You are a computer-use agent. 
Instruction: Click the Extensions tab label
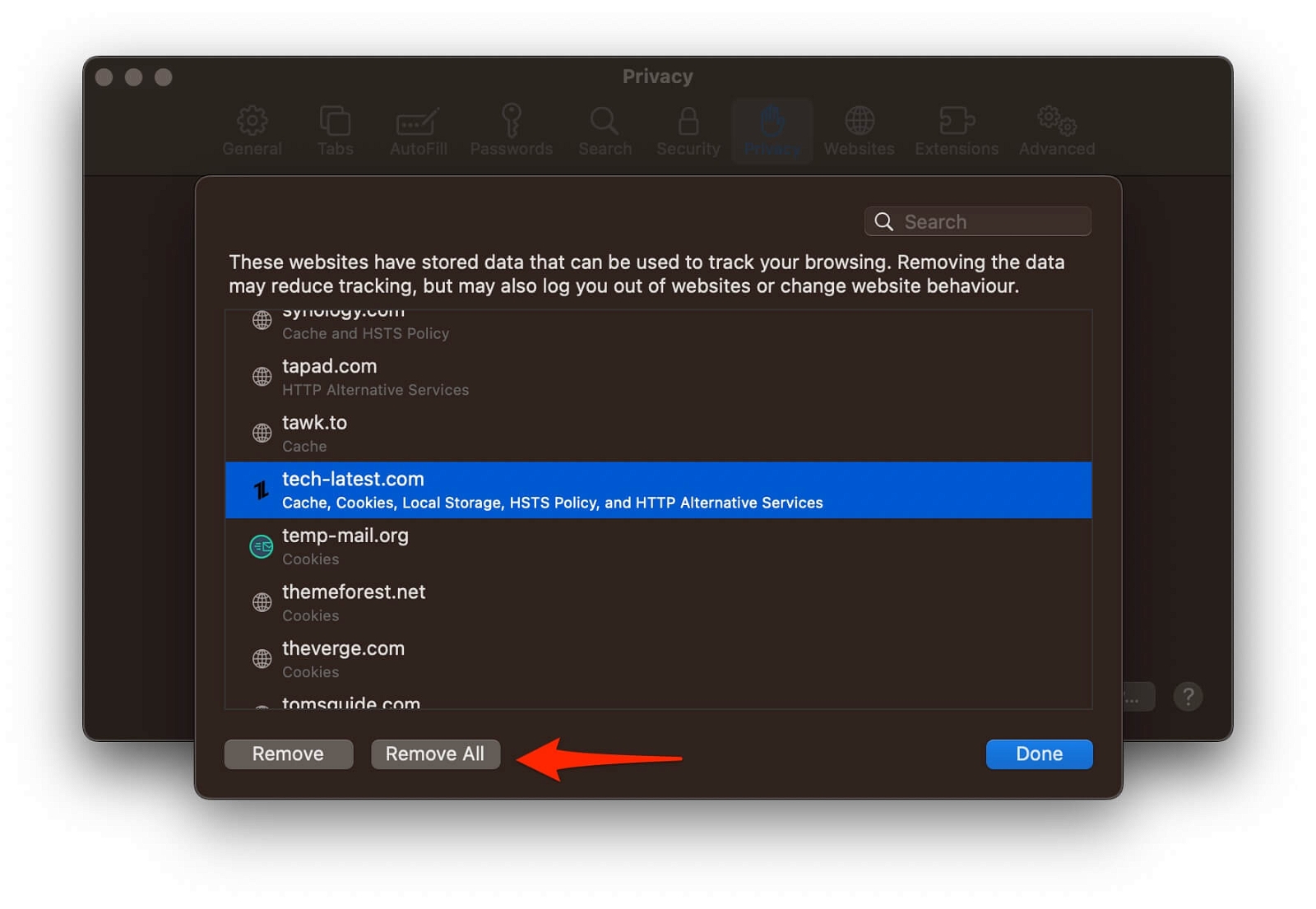coord(957,149)
